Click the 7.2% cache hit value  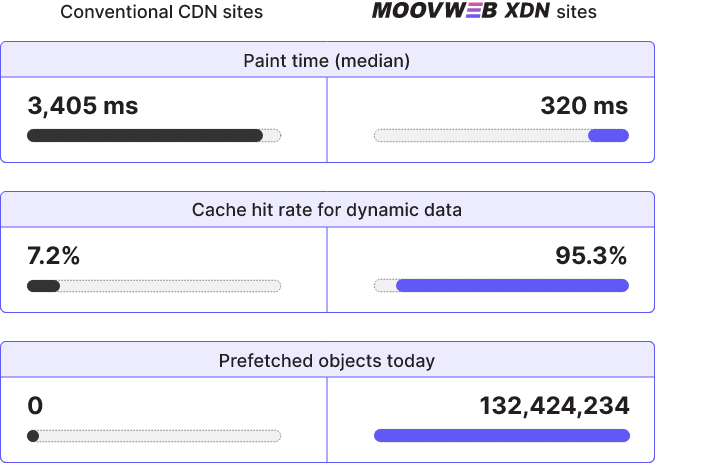point(54,256)
